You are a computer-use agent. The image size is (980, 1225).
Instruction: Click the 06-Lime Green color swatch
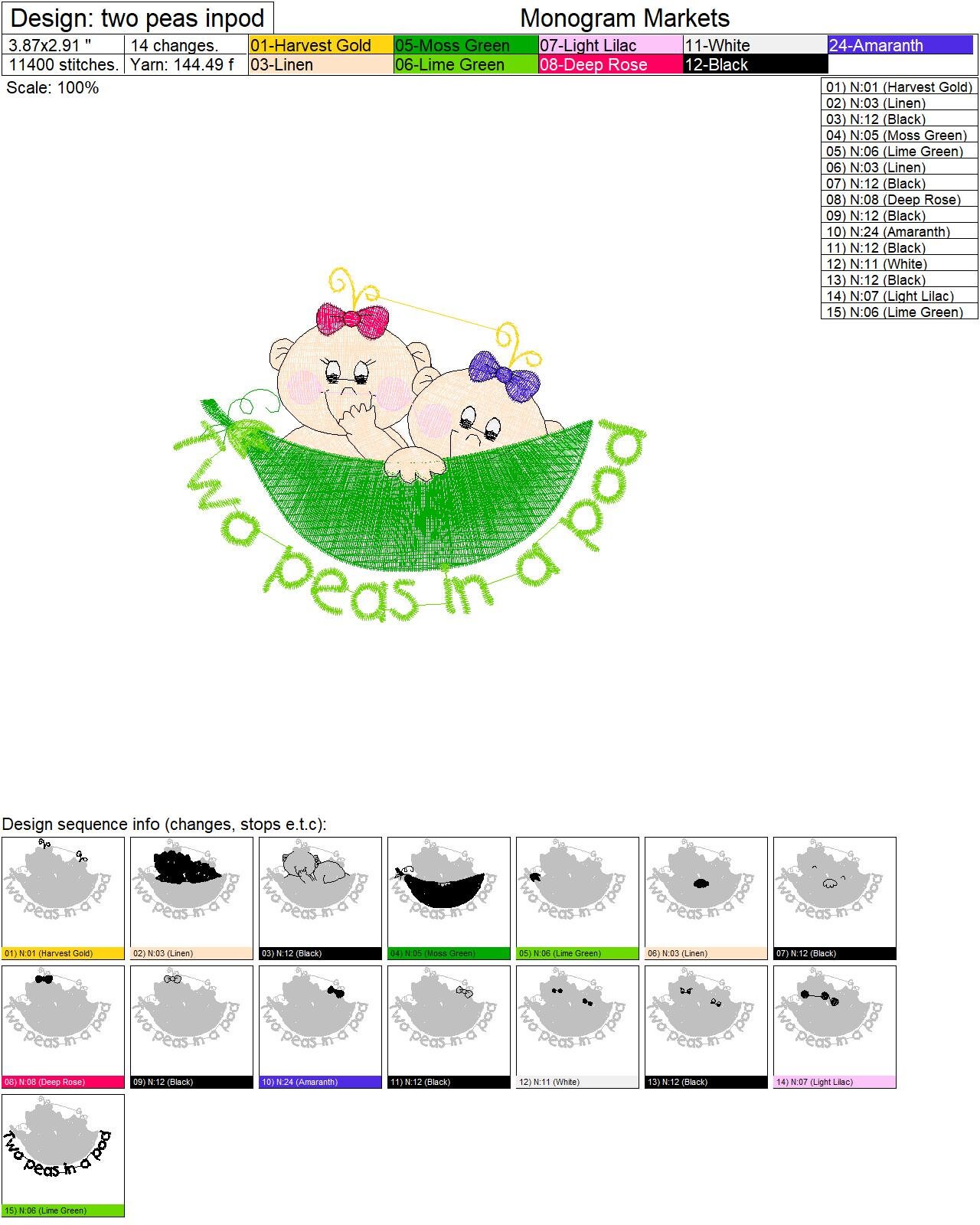pyautogui.click(x=466, y=64)
